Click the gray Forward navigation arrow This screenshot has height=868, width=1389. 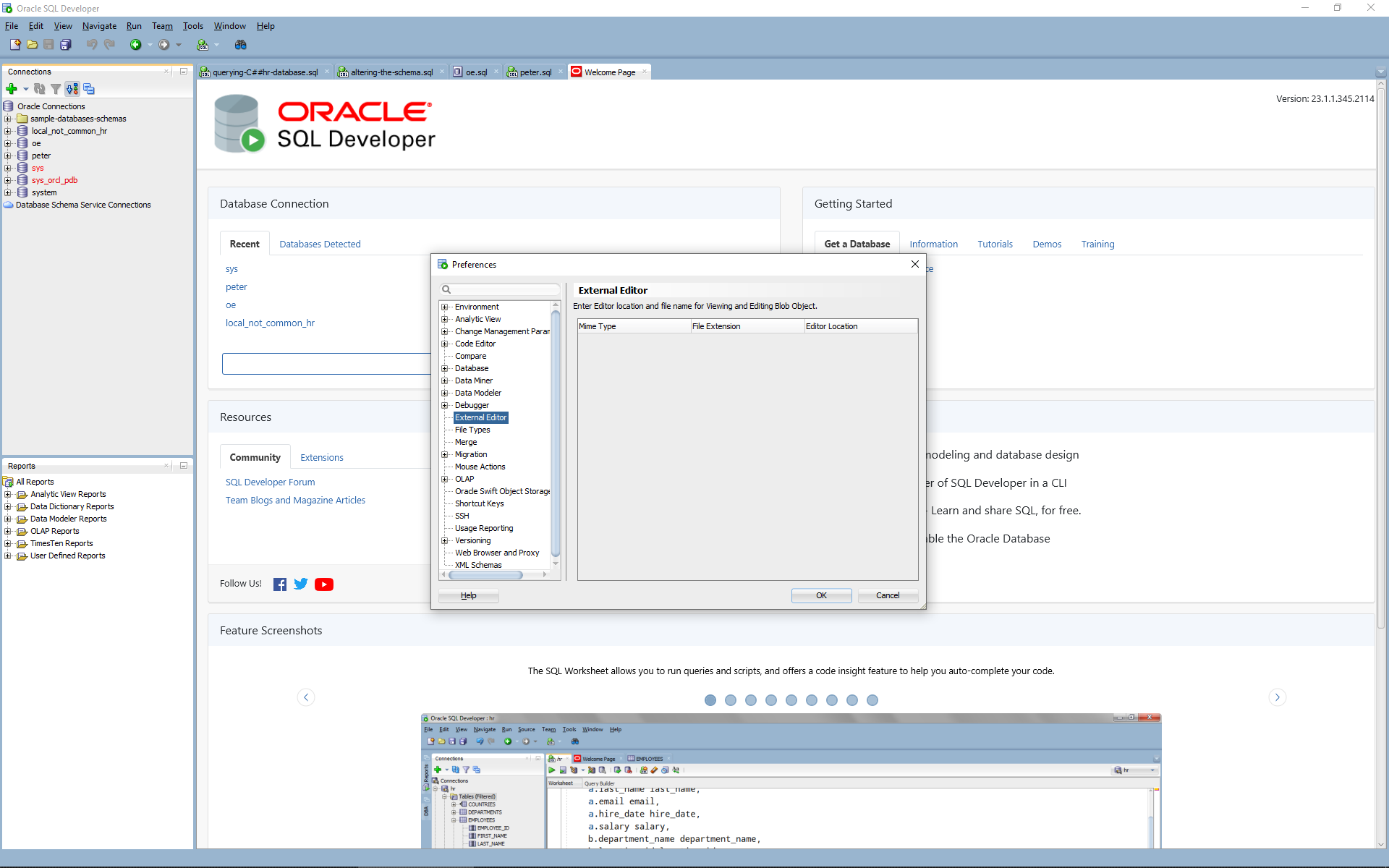(164, 45)
